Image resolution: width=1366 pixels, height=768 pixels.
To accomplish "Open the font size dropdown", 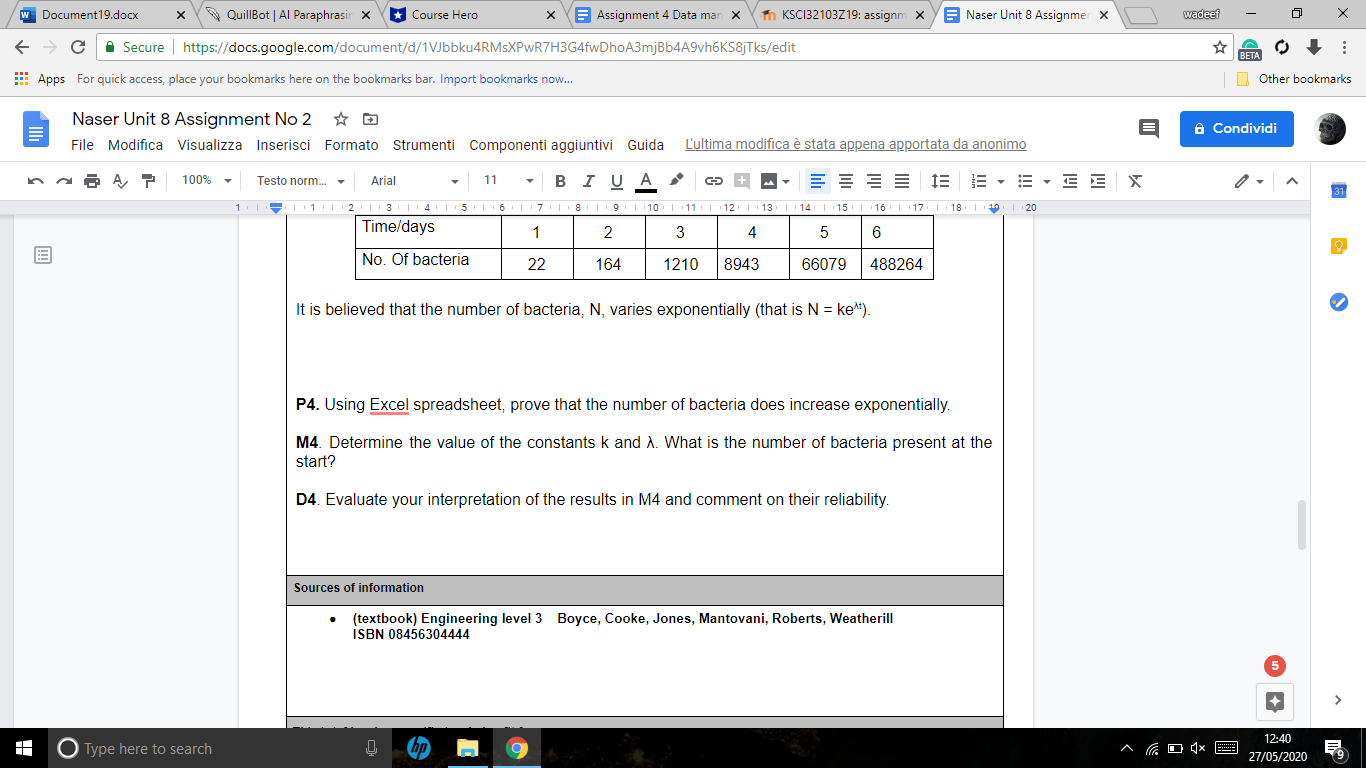I will pos(508,181).
